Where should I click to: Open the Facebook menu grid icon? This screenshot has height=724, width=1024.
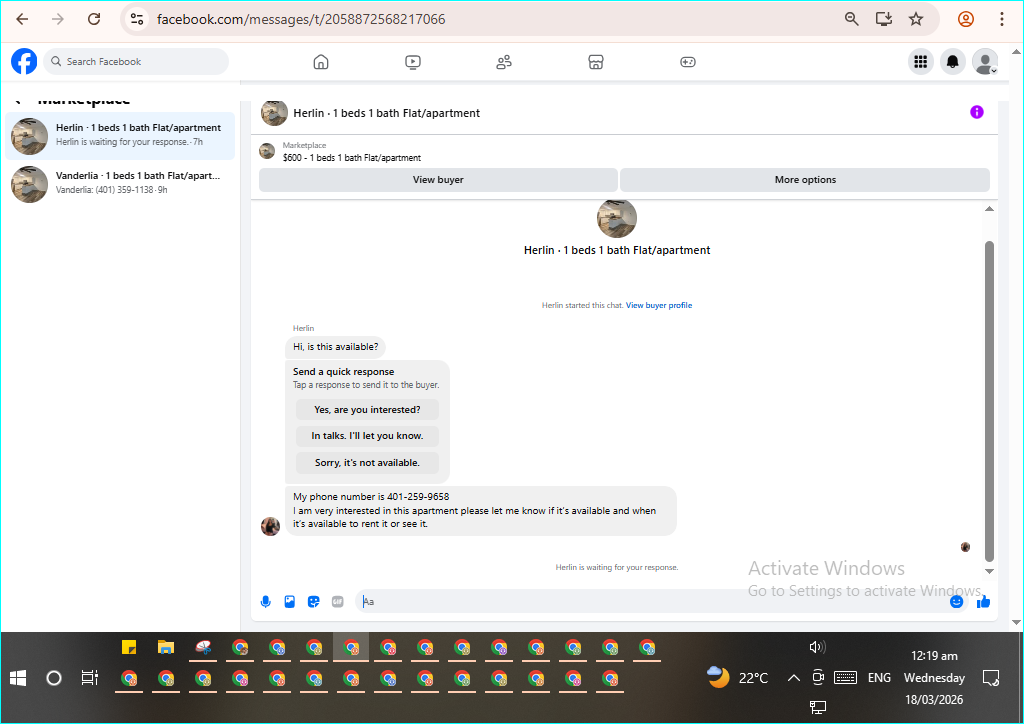[921, 61]
